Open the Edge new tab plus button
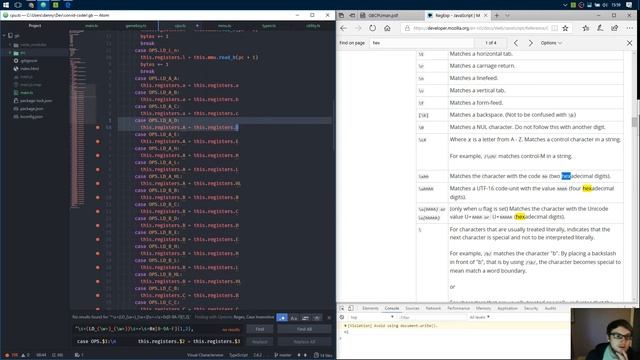The width and height of the screenshot is (640, 360). pyautogui.click(x=497, y=16)
